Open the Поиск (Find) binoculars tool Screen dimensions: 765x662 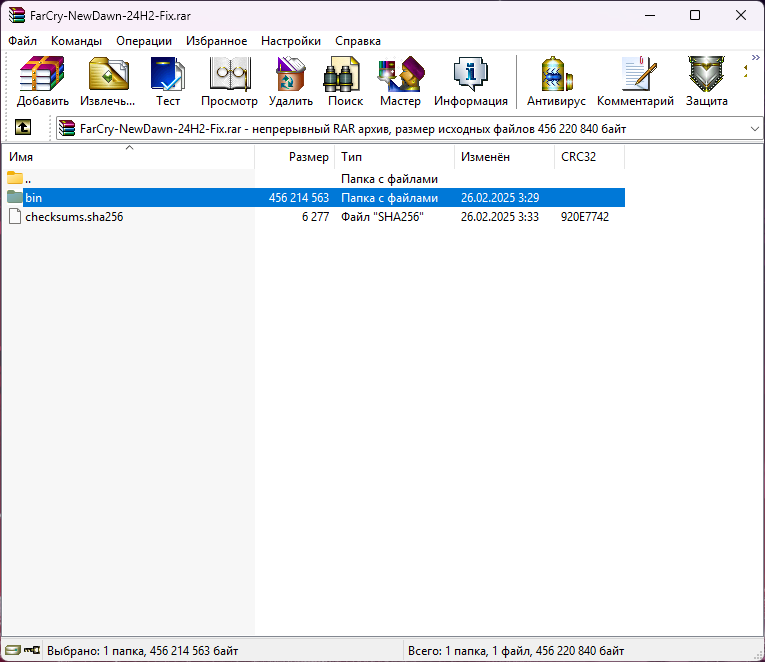pos(345,81)
